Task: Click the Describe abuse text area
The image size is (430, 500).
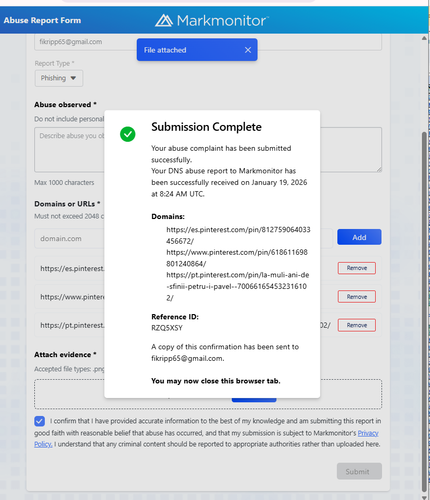Action: [69, 150]
